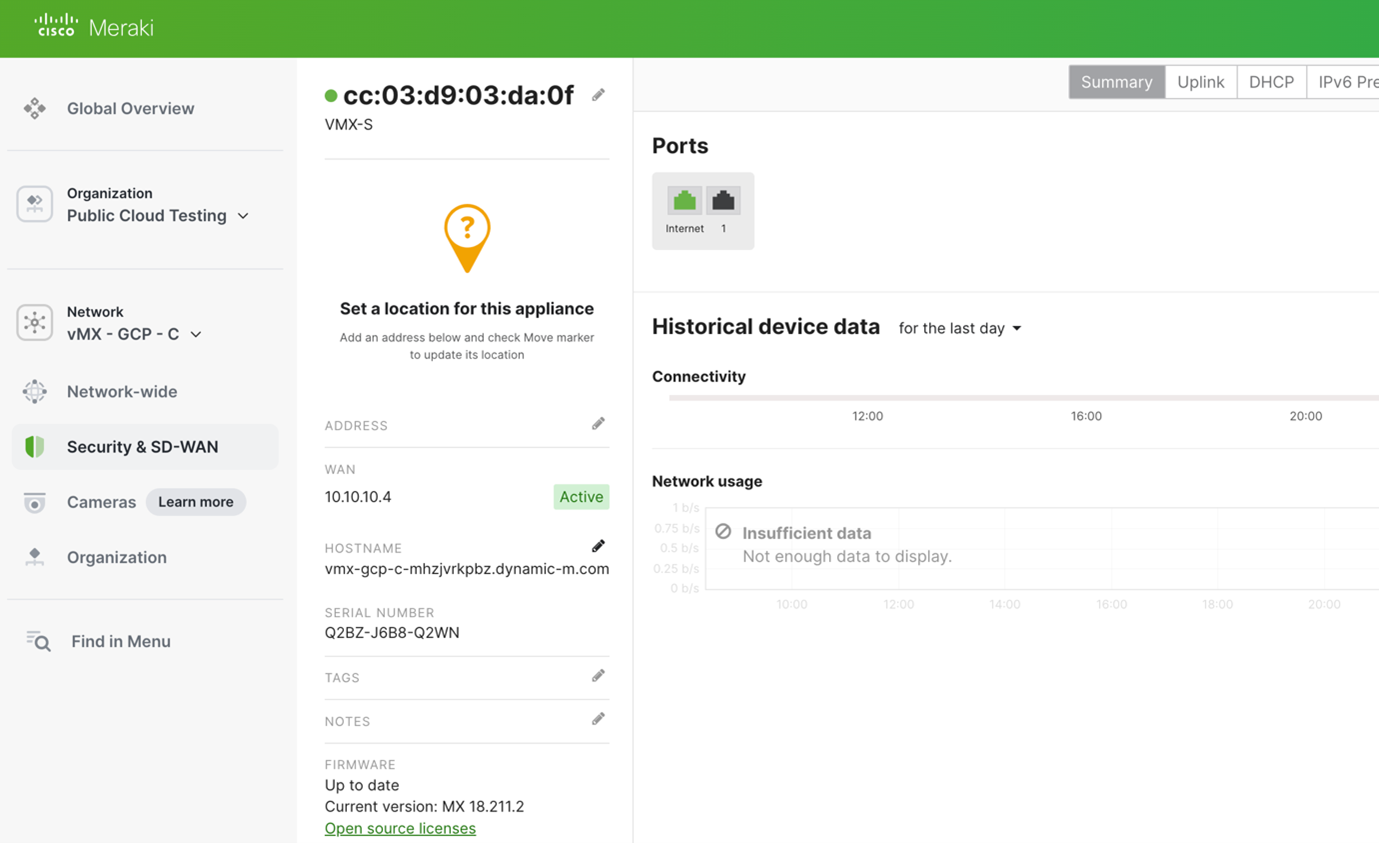Click the Learn more button next to Cameras

point(195,502)
